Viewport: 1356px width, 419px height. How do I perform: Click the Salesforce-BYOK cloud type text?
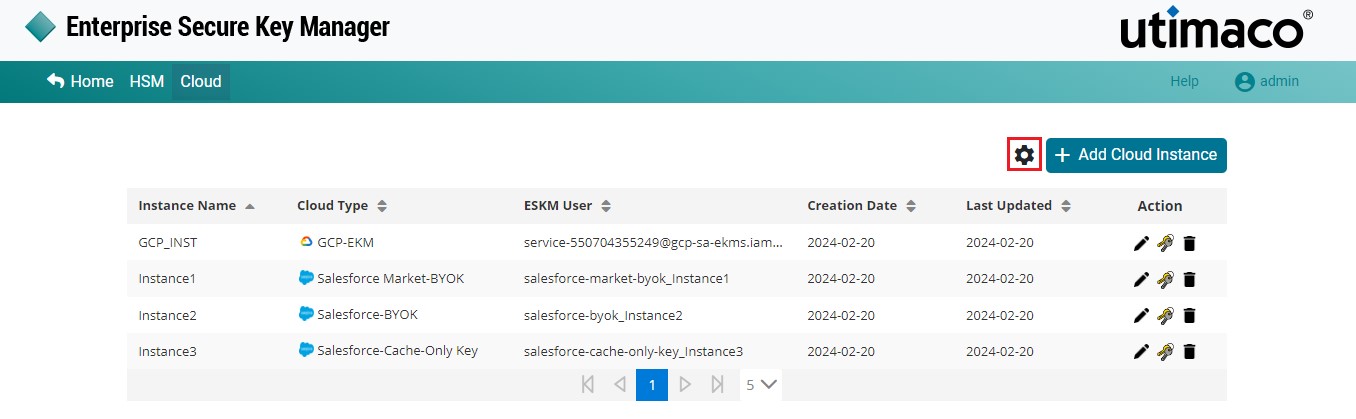(367, 315)
